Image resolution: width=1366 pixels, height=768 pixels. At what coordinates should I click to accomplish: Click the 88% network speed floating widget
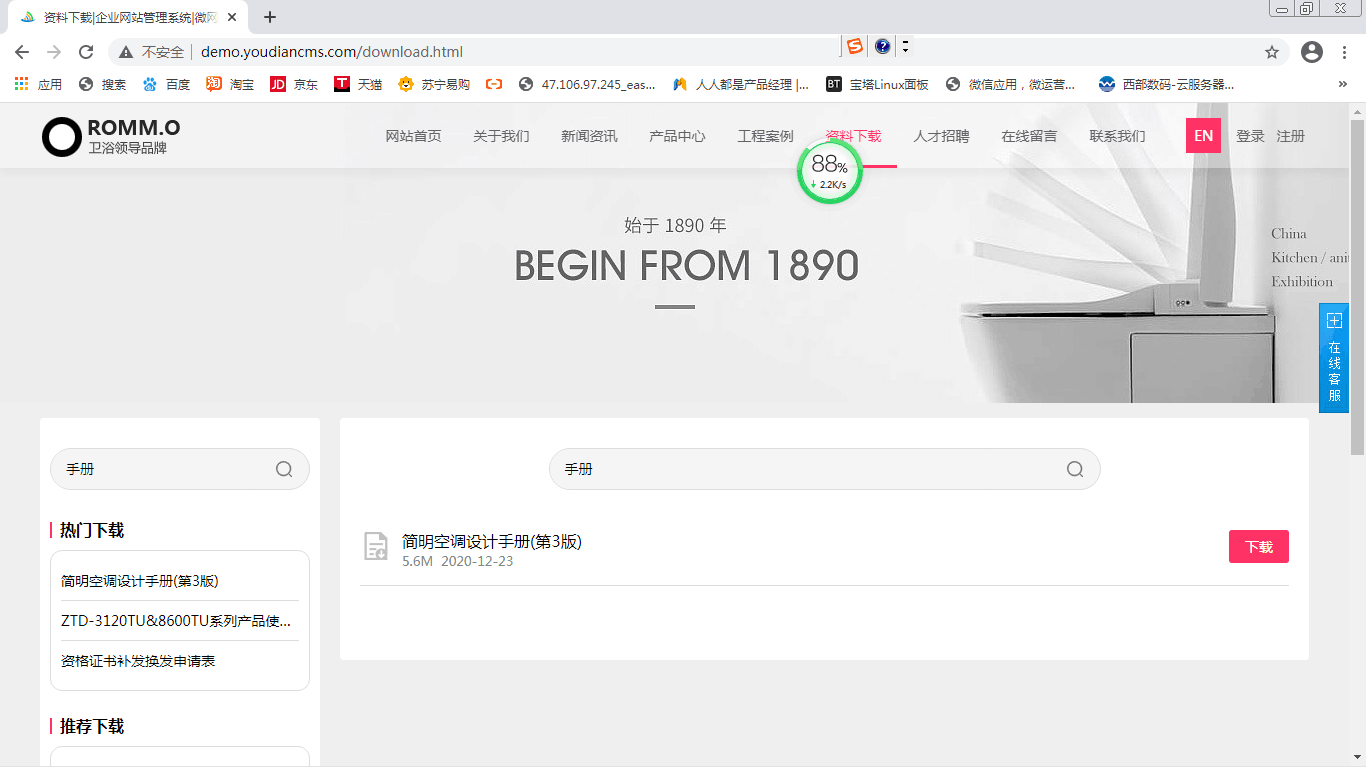pyautogui.click(x=829, y=171)
